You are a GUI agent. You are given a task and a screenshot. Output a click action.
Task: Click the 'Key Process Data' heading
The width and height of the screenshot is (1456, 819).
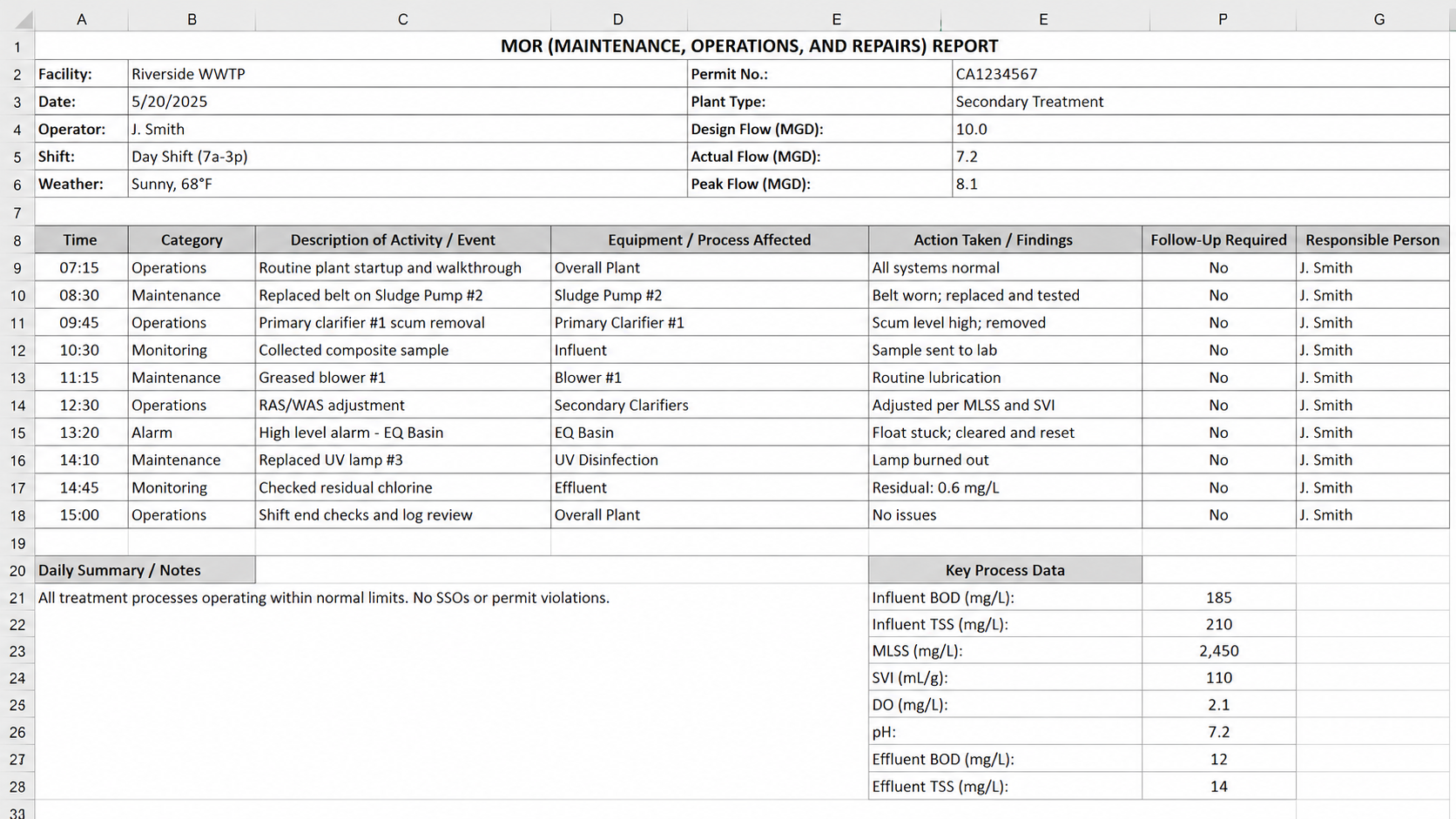click(x=1005, y=570)
